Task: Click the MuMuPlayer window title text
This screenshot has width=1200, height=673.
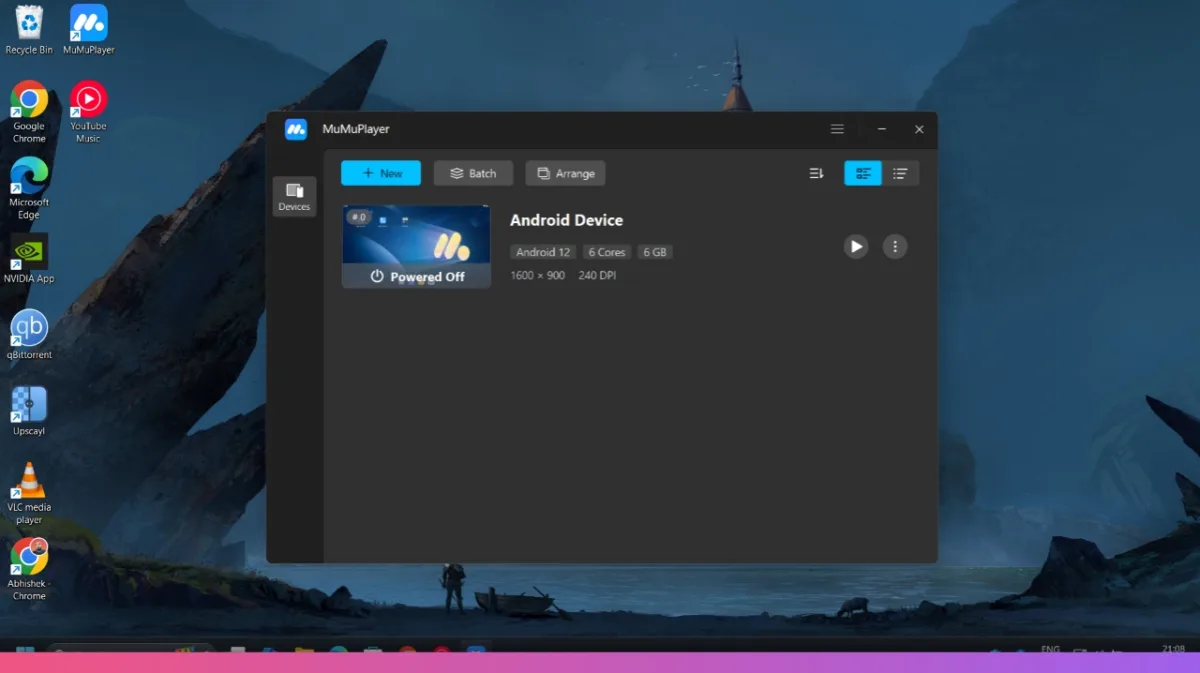Action: [356, 129]
